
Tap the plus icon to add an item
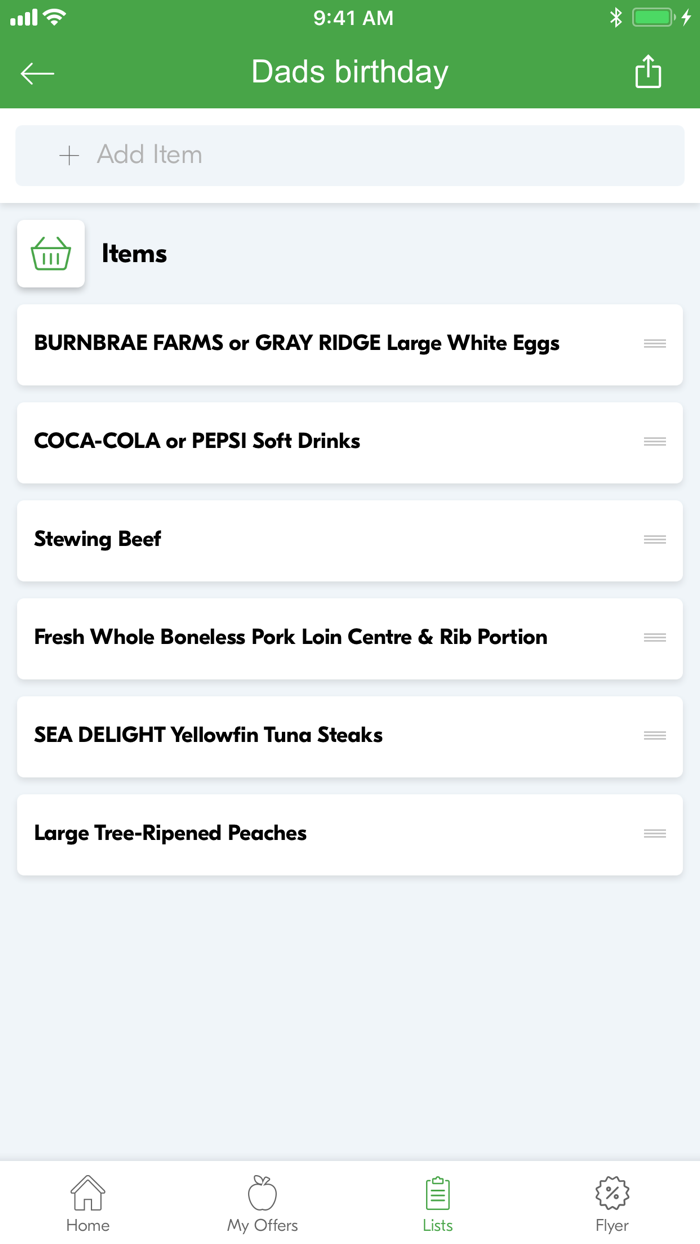pos(68,155)
